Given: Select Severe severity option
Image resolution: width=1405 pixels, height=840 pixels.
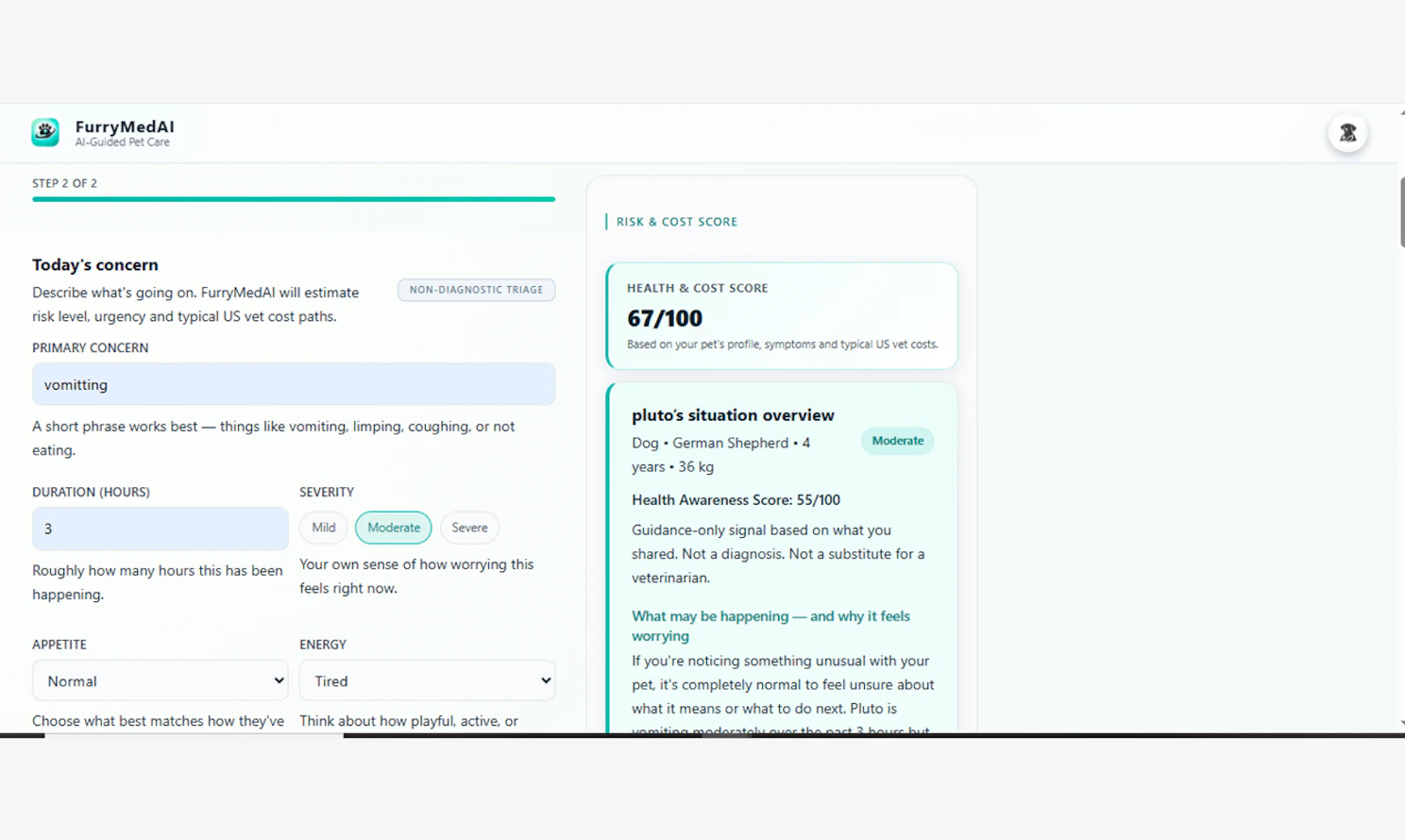Looking at the screenshot, I should point(470,528).
